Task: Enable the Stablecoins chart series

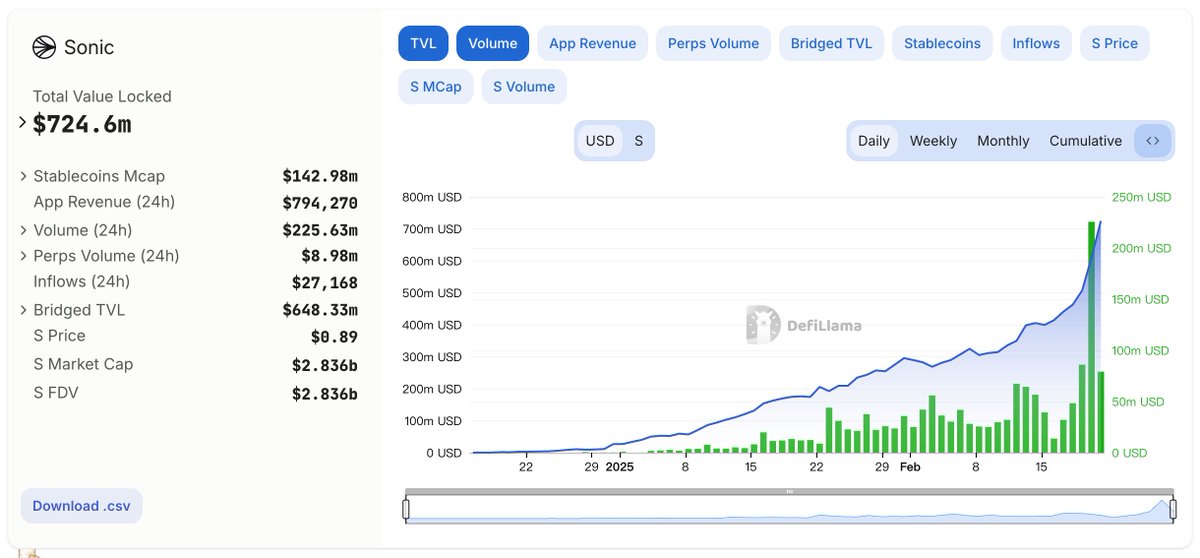Action: pos(942,43)
